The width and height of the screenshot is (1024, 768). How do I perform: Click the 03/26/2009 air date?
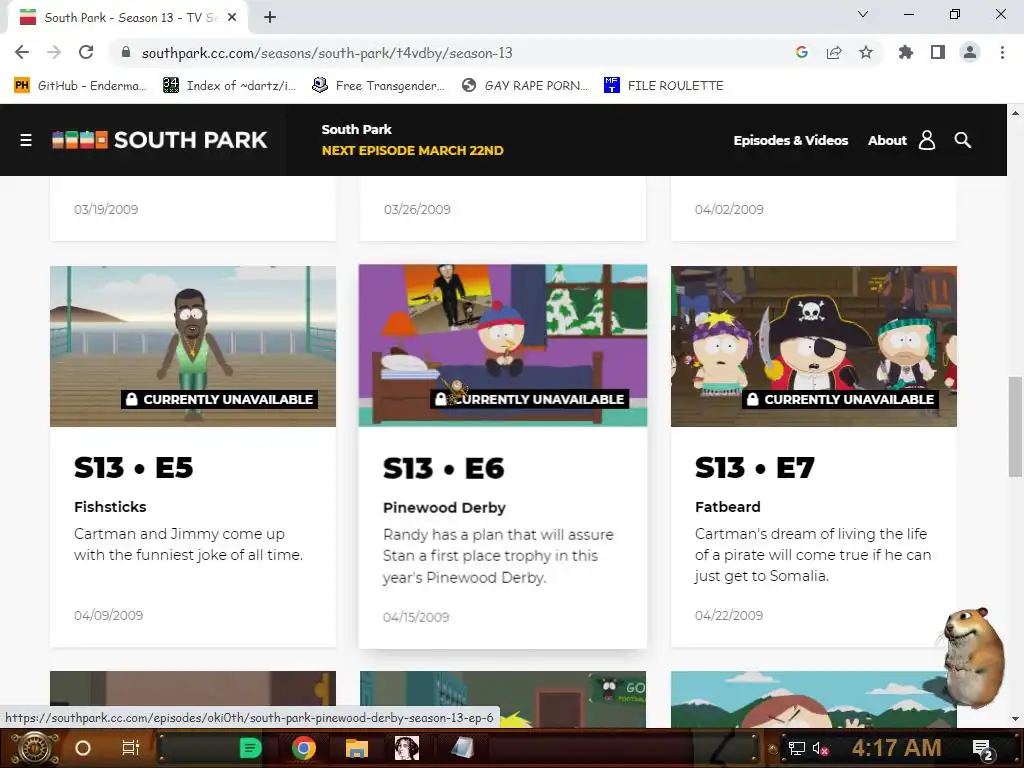tap(417, 210)
